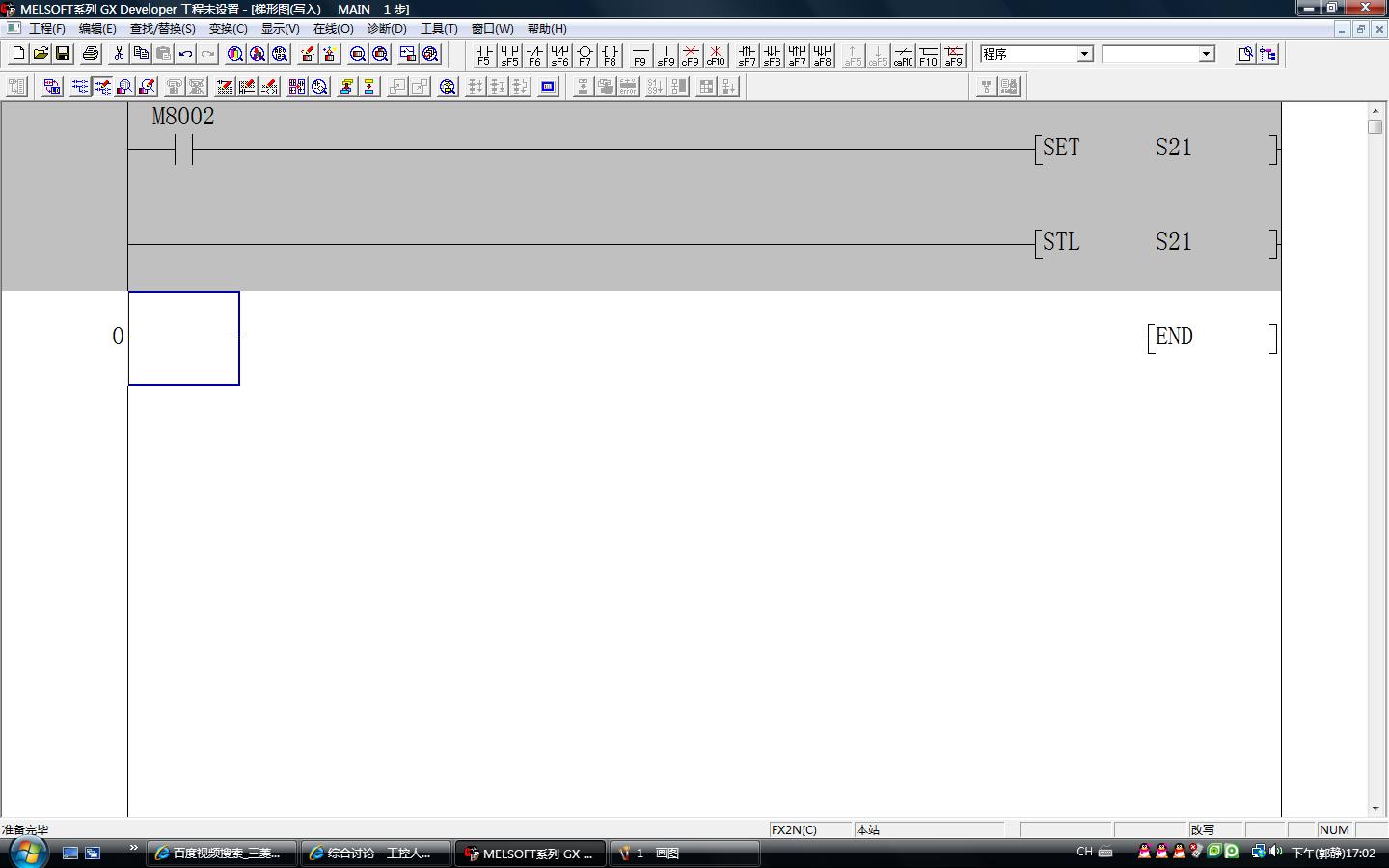Insert an output coil (F7)
Screen dimensions: 1389x868
coord(585,55)
